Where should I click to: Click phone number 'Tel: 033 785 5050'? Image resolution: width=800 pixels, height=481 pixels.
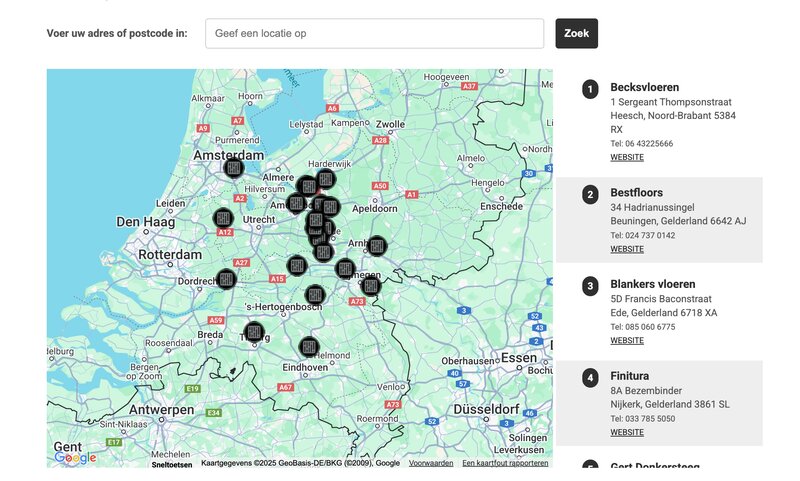[642, 418]
